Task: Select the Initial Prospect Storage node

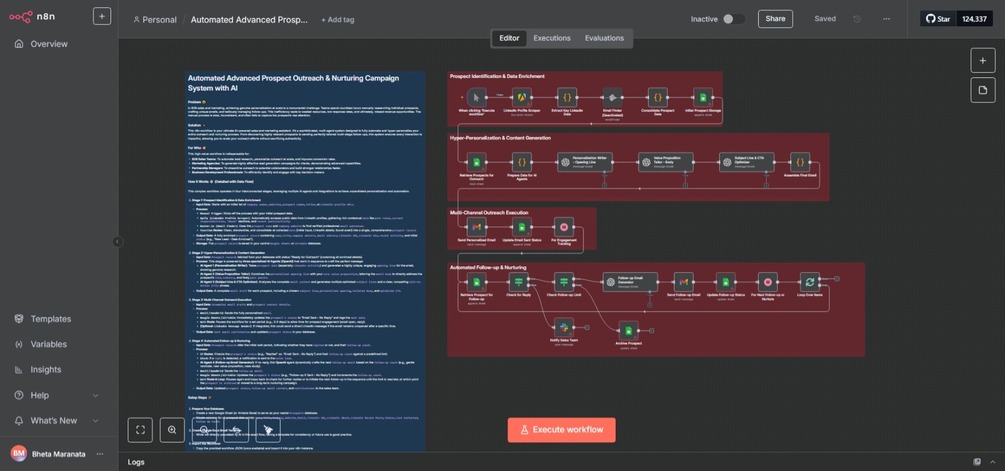Action: point(703,97)
